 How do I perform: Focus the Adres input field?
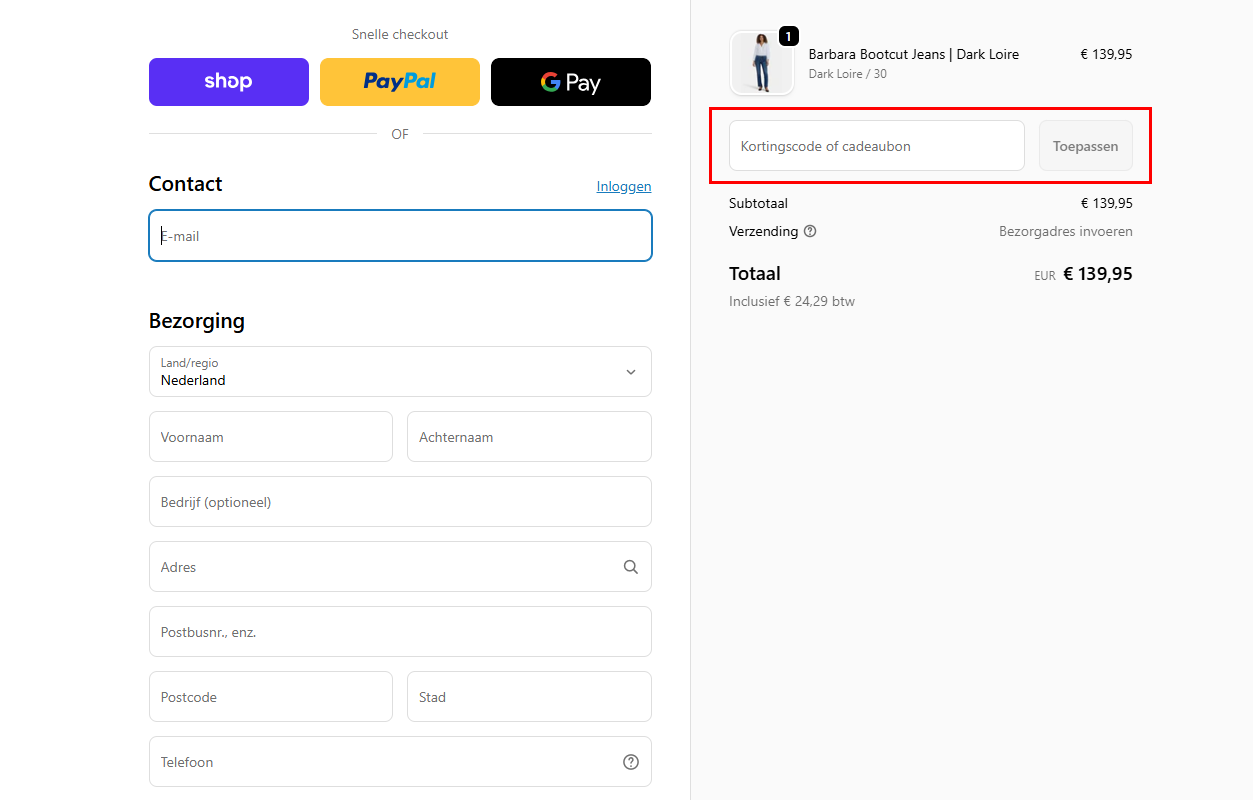(385, 567)
